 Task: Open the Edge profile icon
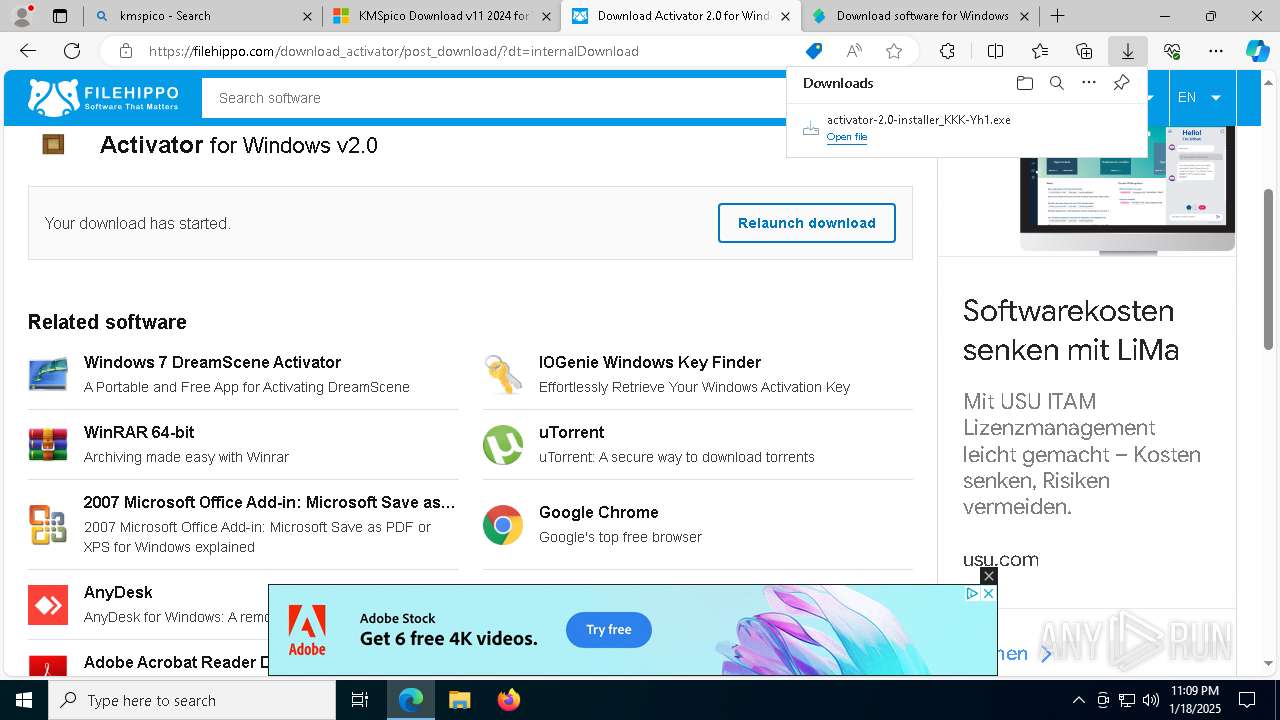[x=22, y=15]
